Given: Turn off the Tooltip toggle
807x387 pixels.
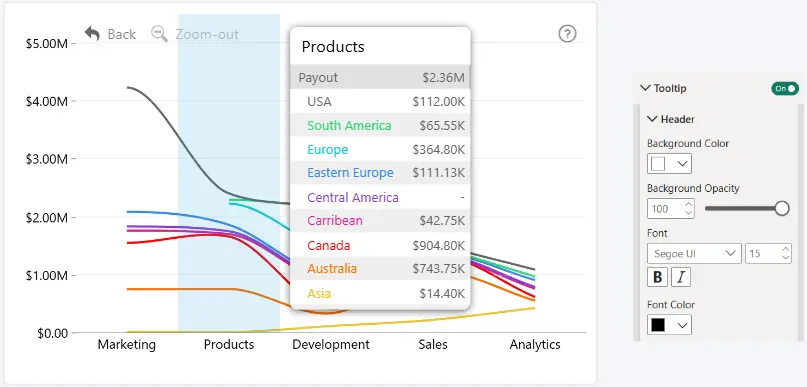Looking at the screenshot, I should click(x=785, y=89).
